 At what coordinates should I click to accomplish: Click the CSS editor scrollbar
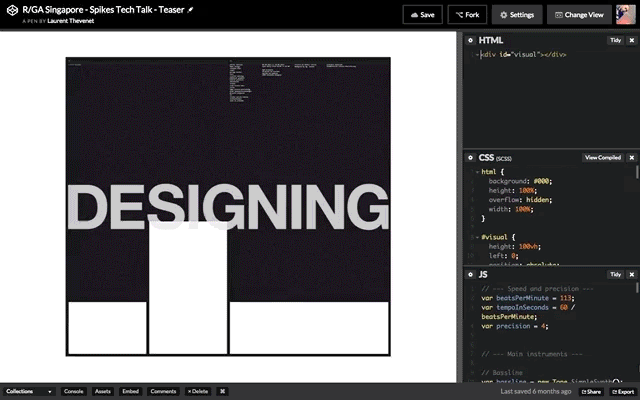coord(637,172)
